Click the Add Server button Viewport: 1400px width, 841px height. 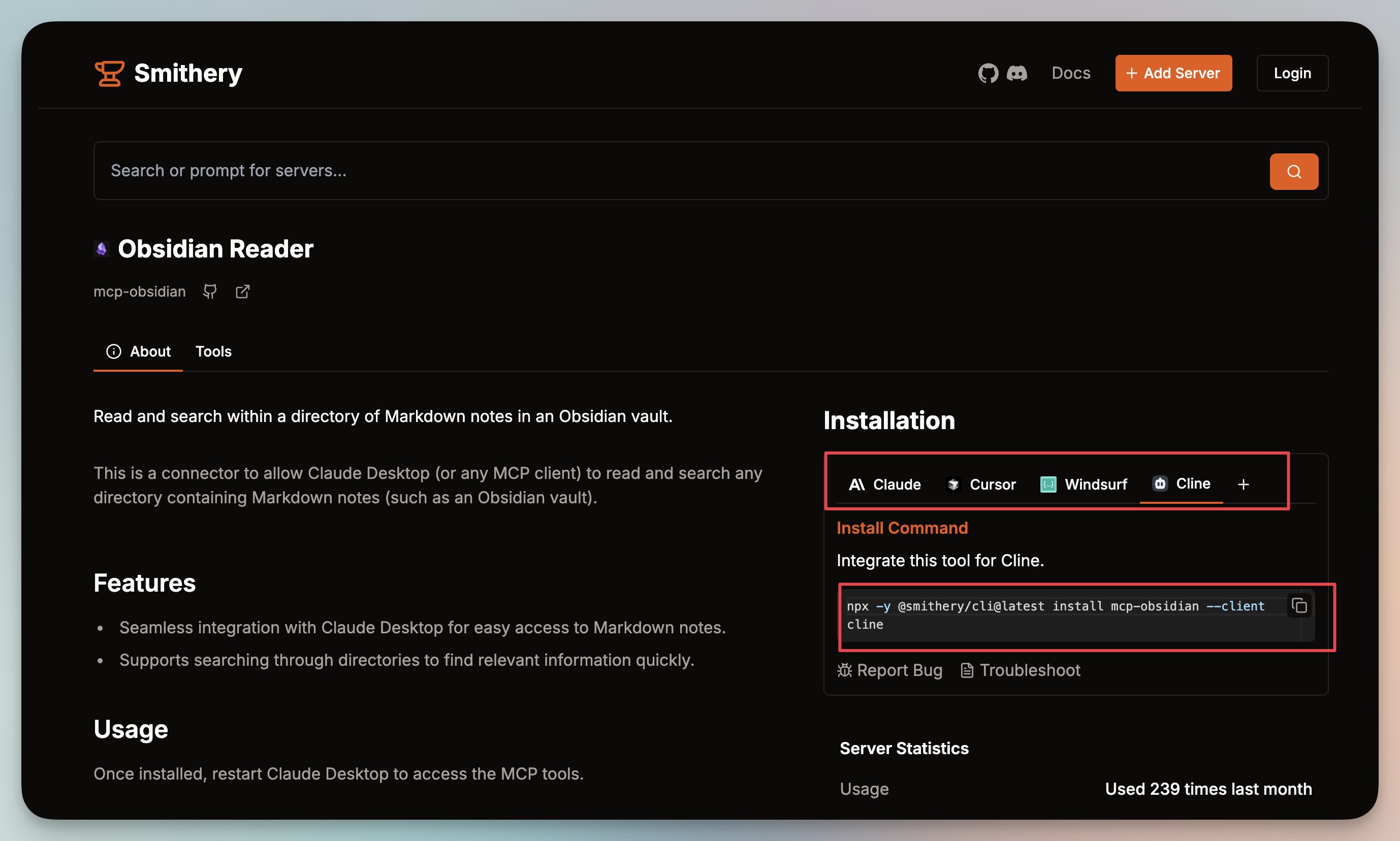[x=1173, y=73]
